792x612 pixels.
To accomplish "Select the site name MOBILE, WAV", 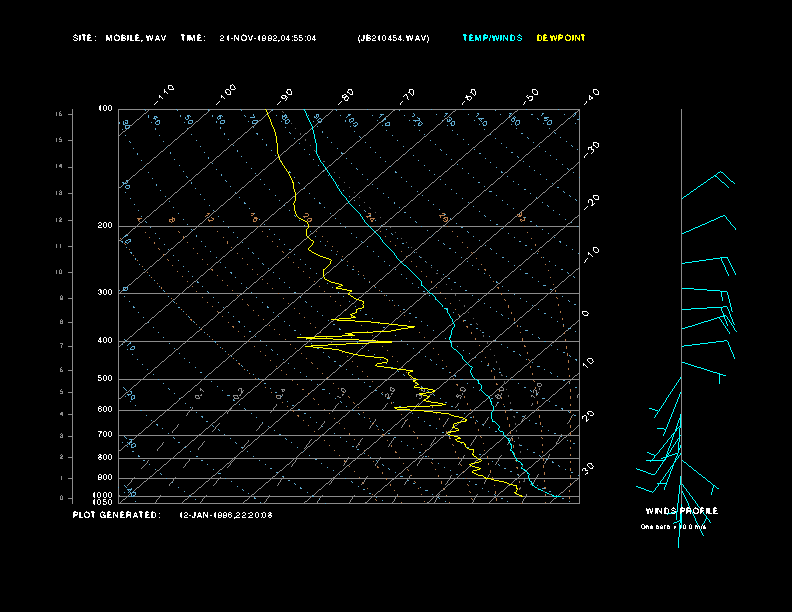I will (x=136, y=38).
